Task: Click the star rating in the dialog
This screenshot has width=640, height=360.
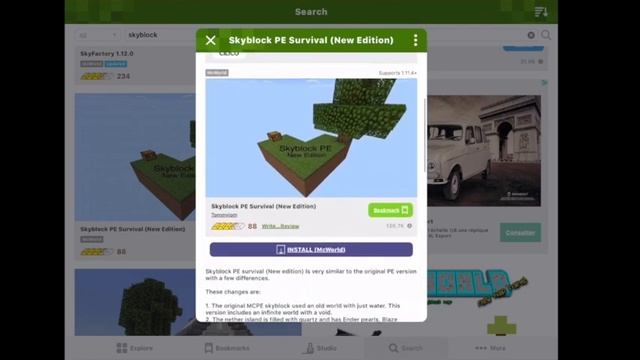Action: (x=228, y=226)
